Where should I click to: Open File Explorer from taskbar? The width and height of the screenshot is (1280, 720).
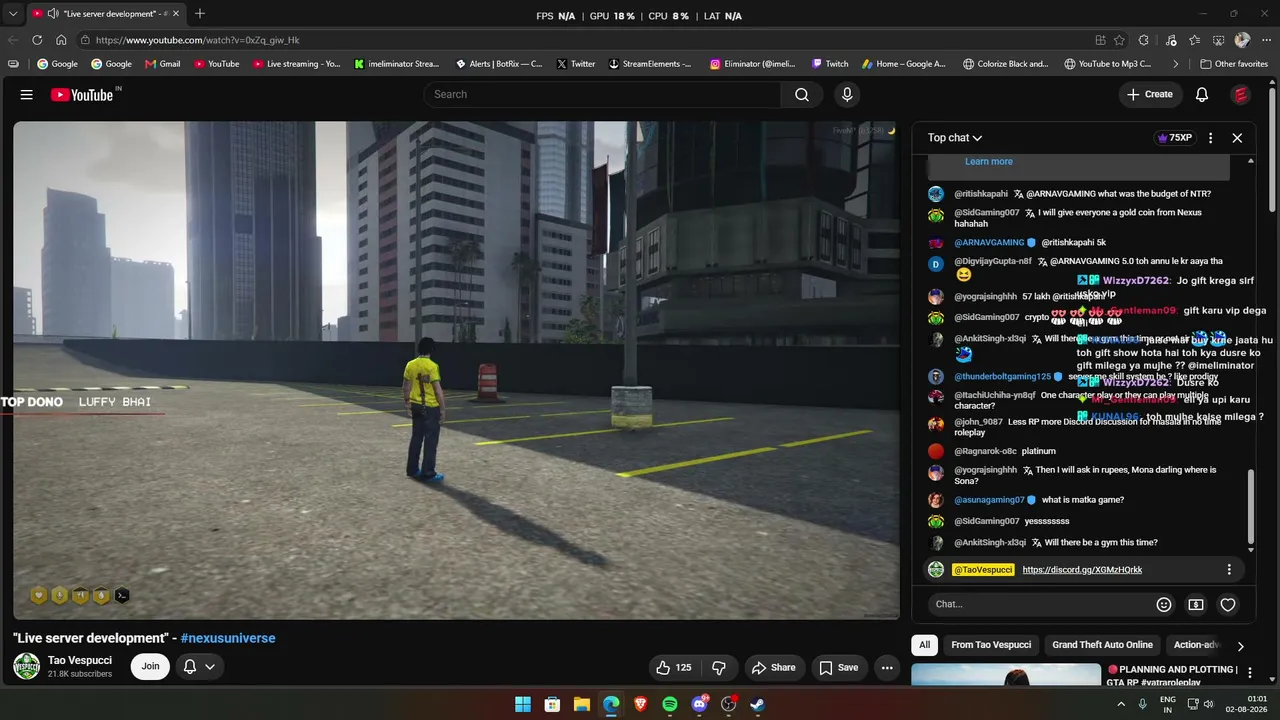pos(581,704)
